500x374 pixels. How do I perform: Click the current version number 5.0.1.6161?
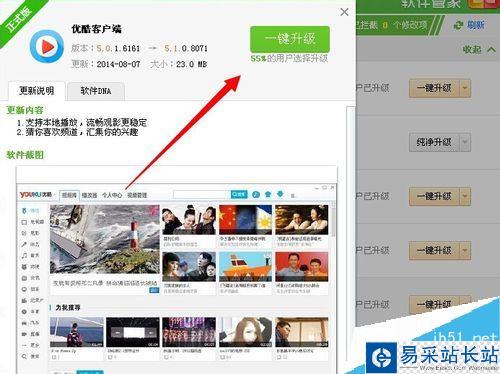(118, 48)
